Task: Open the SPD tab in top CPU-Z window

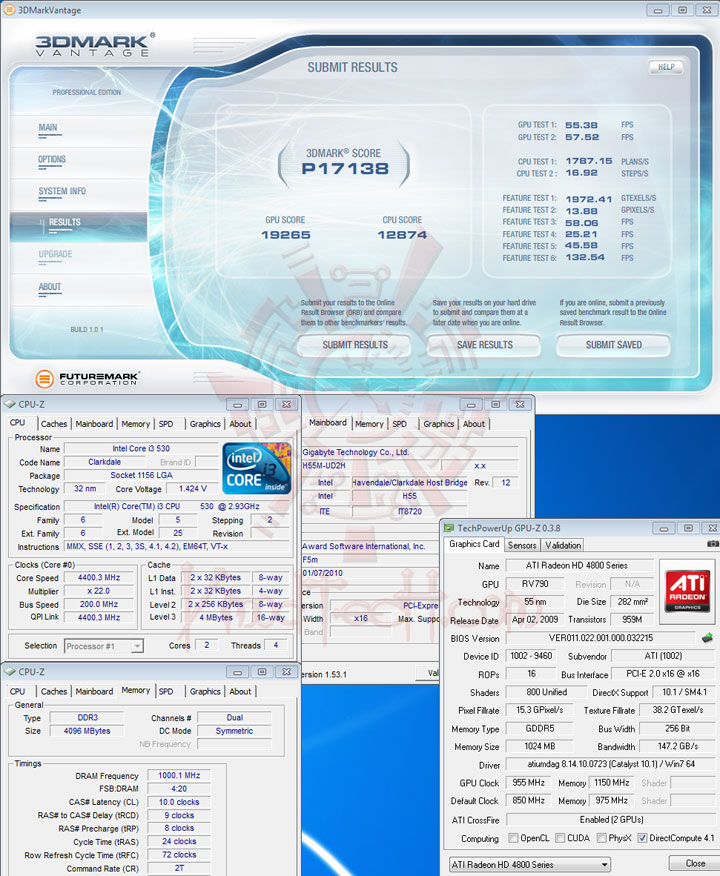Action: pyautogui.click(x=166, y=424)
